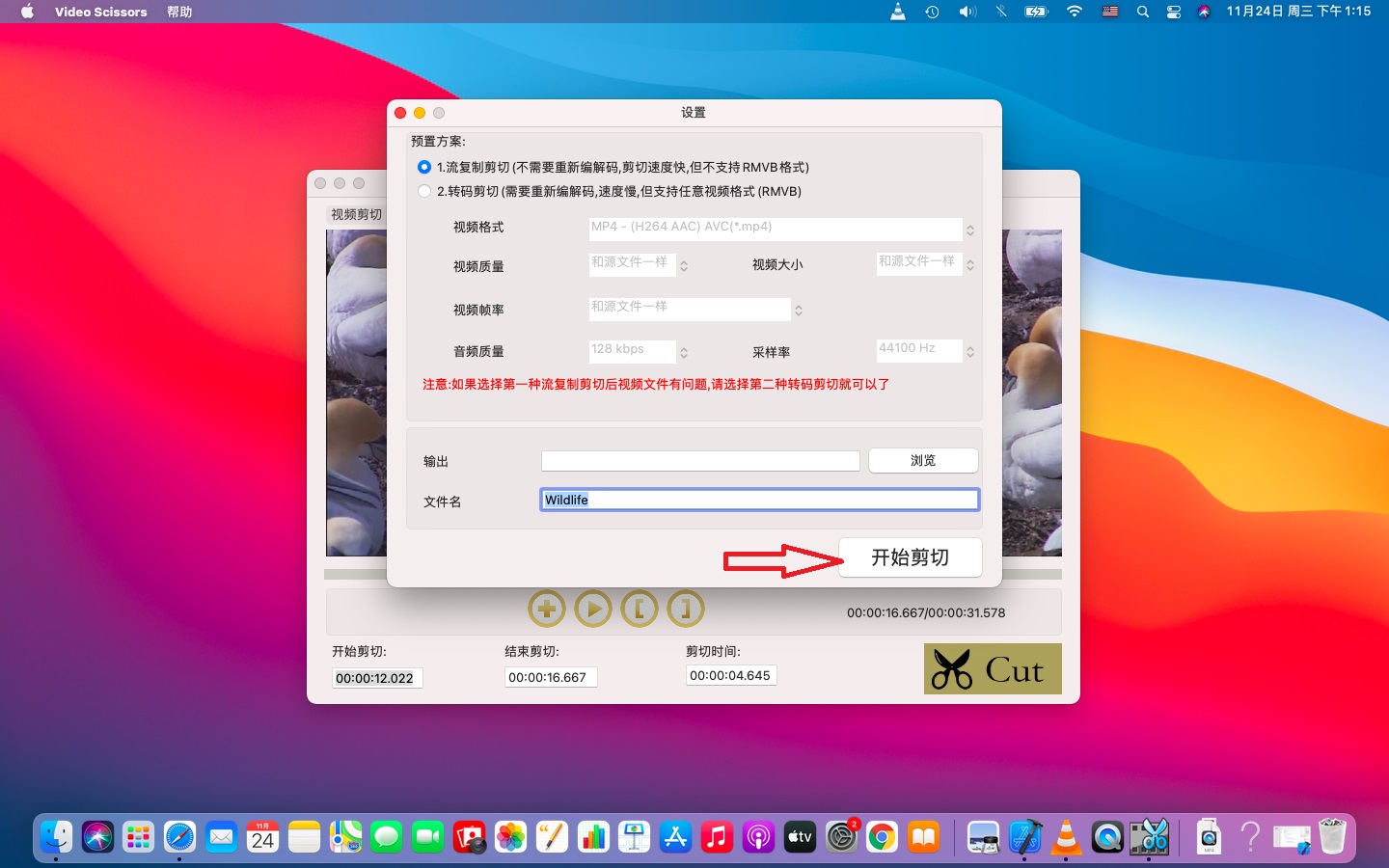This screenshot has height=868, width=1389.
Task: Open Video Scissors dock icon
Action: (x=1149, y=836)
